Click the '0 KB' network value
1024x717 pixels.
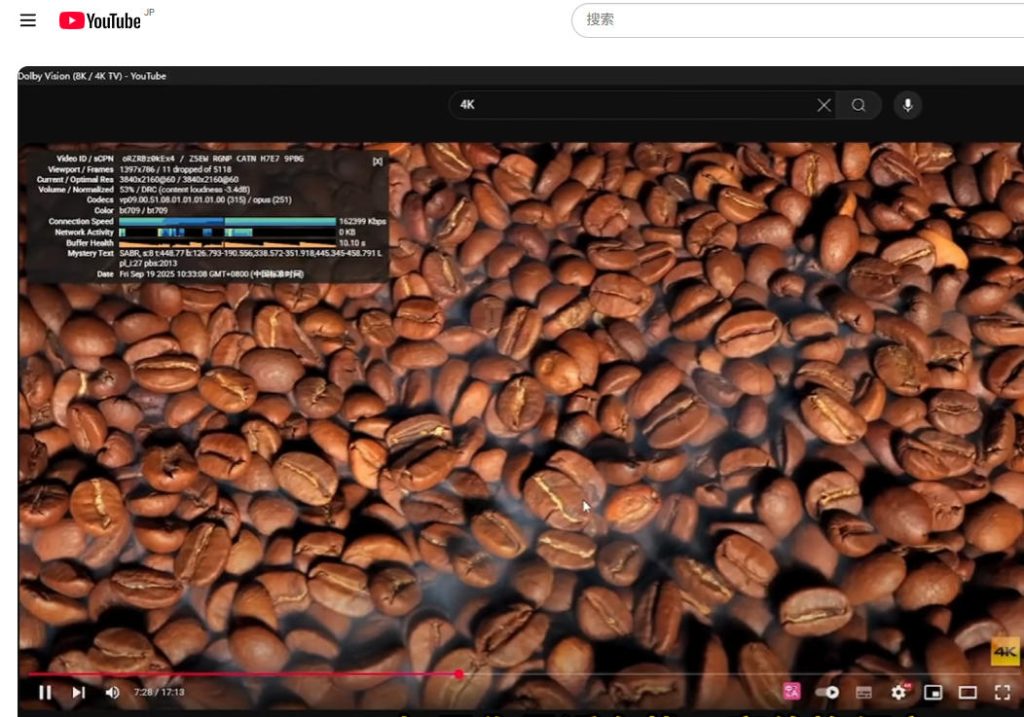tap(347, 232)
